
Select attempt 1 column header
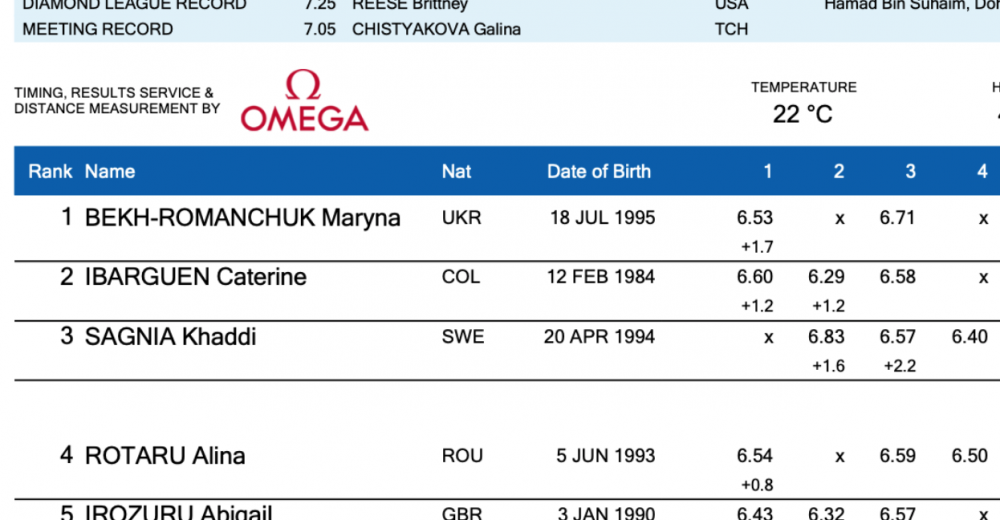click(x=768, y=171)
